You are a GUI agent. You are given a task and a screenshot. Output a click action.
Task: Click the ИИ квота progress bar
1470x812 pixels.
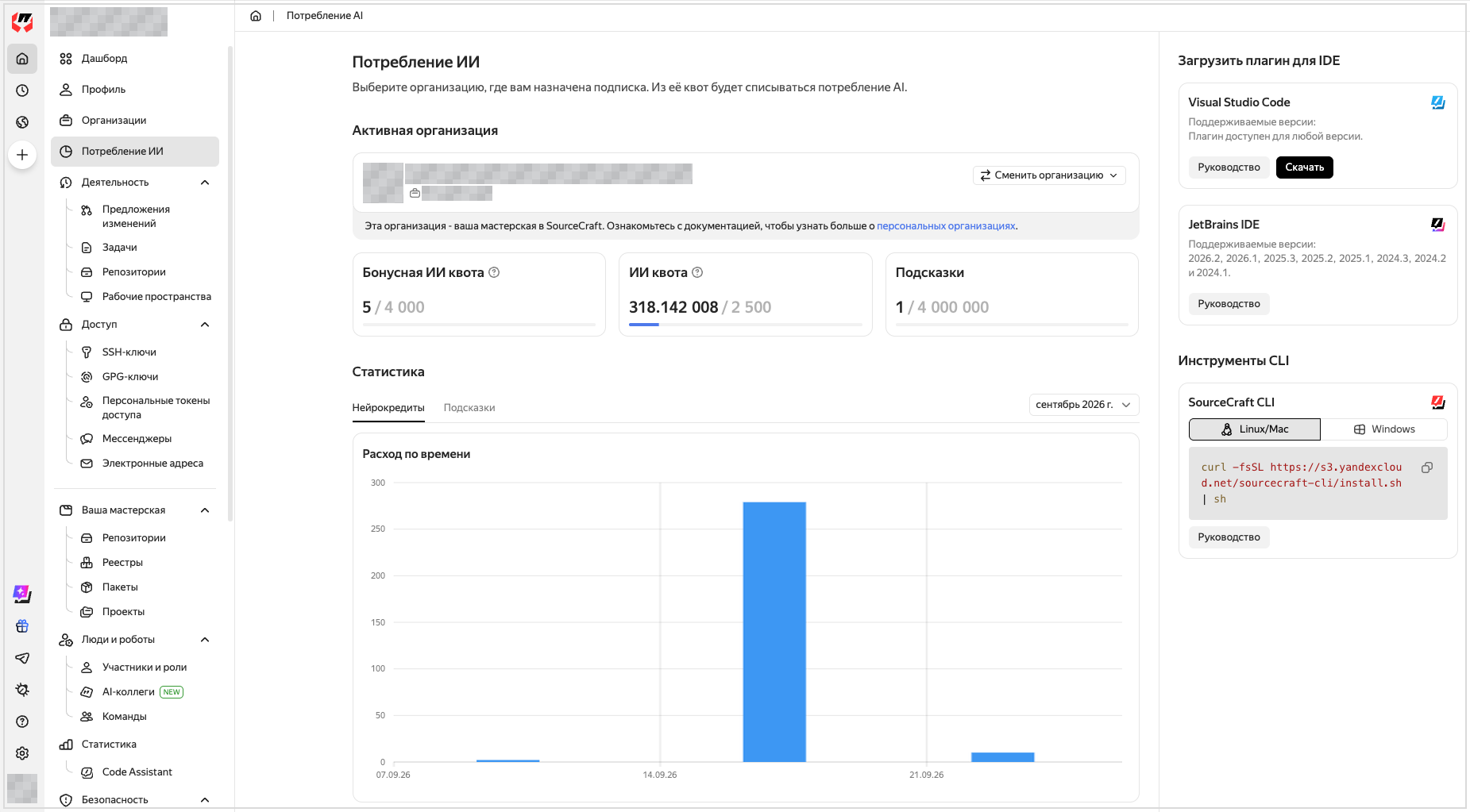coord(745,325)
